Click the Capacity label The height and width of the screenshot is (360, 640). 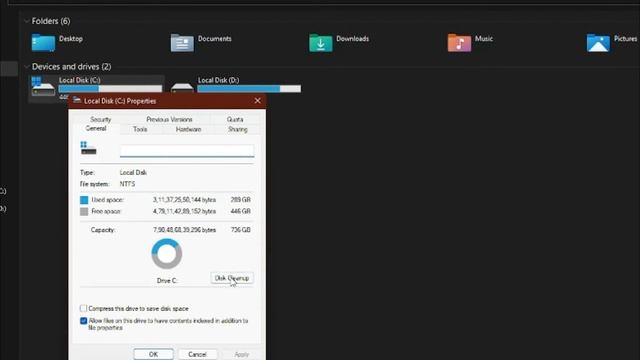click(x=103, y=230)
